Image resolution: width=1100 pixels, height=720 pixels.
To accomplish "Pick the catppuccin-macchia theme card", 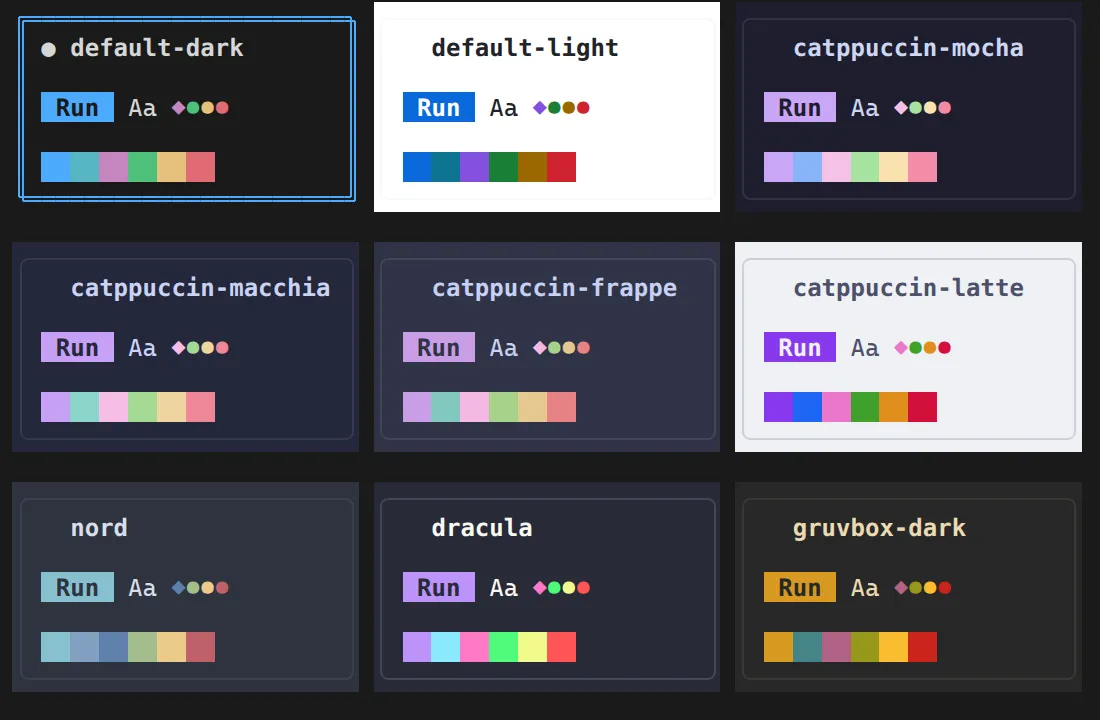I will pyautogui.click(x=187, y=349).
